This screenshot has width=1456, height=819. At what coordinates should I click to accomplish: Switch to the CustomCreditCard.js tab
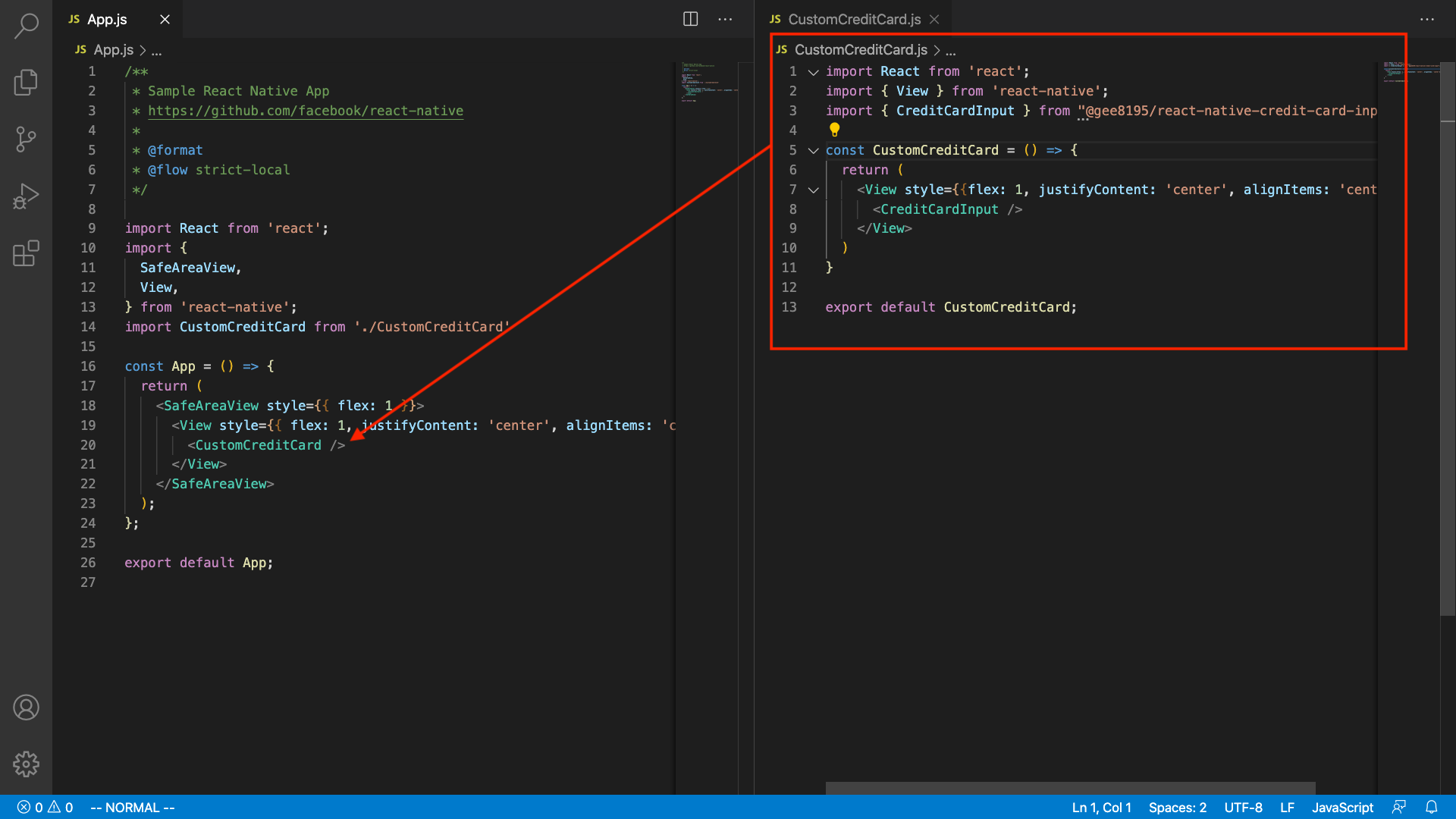[x=854, y=19]
